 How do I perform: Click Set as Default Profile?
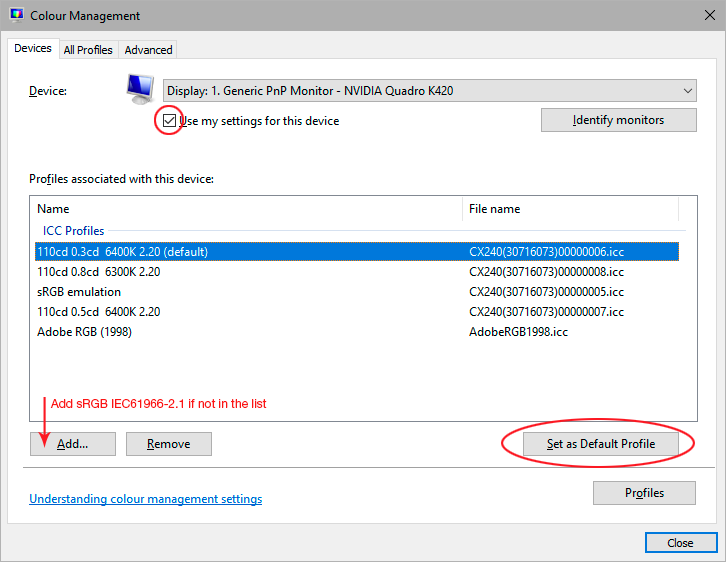[600, 444]
